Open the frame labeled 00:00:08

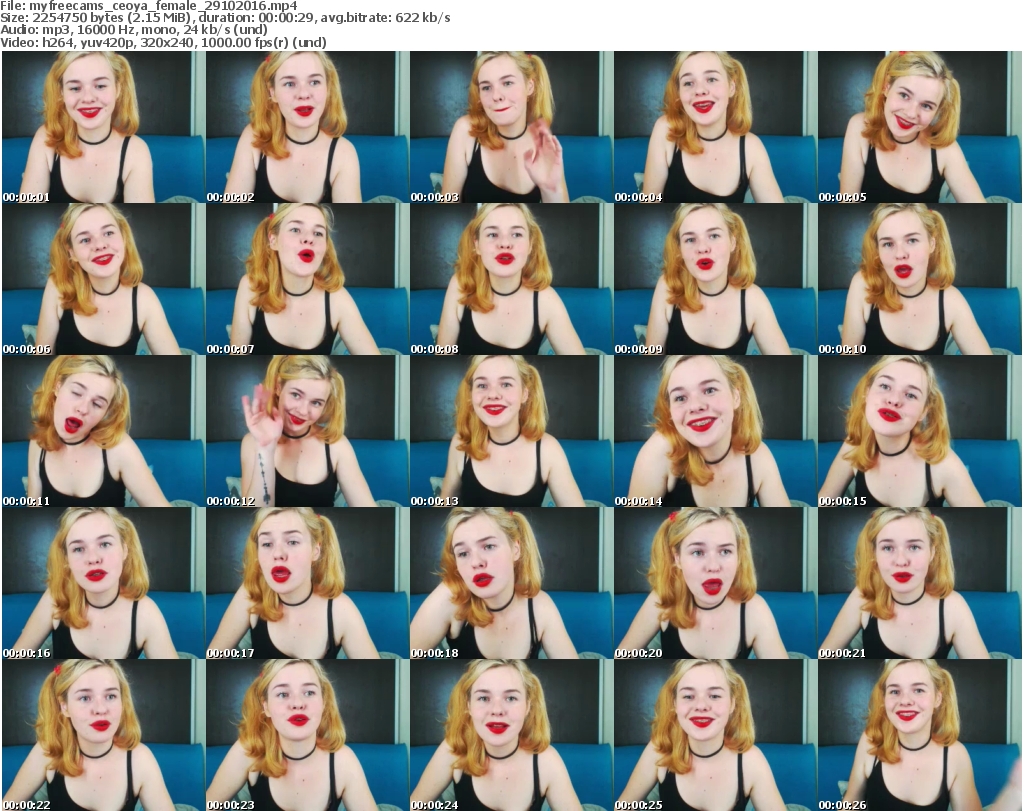click(x=510, y=279)
